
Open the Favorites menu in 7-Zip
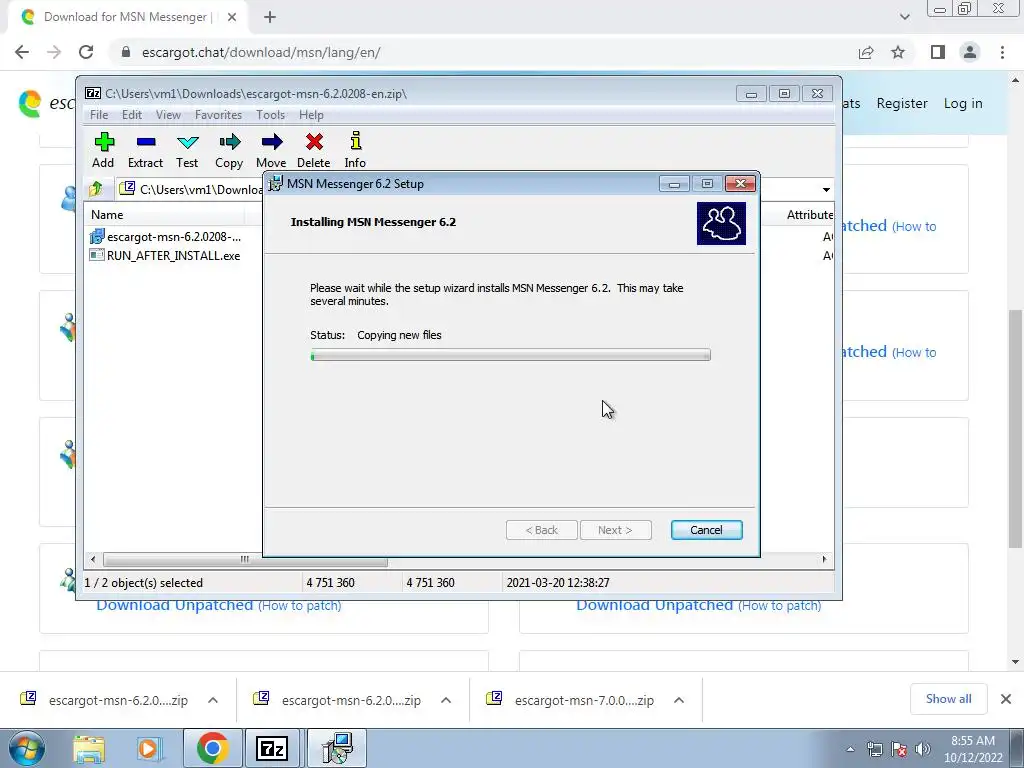coord(218,115)
